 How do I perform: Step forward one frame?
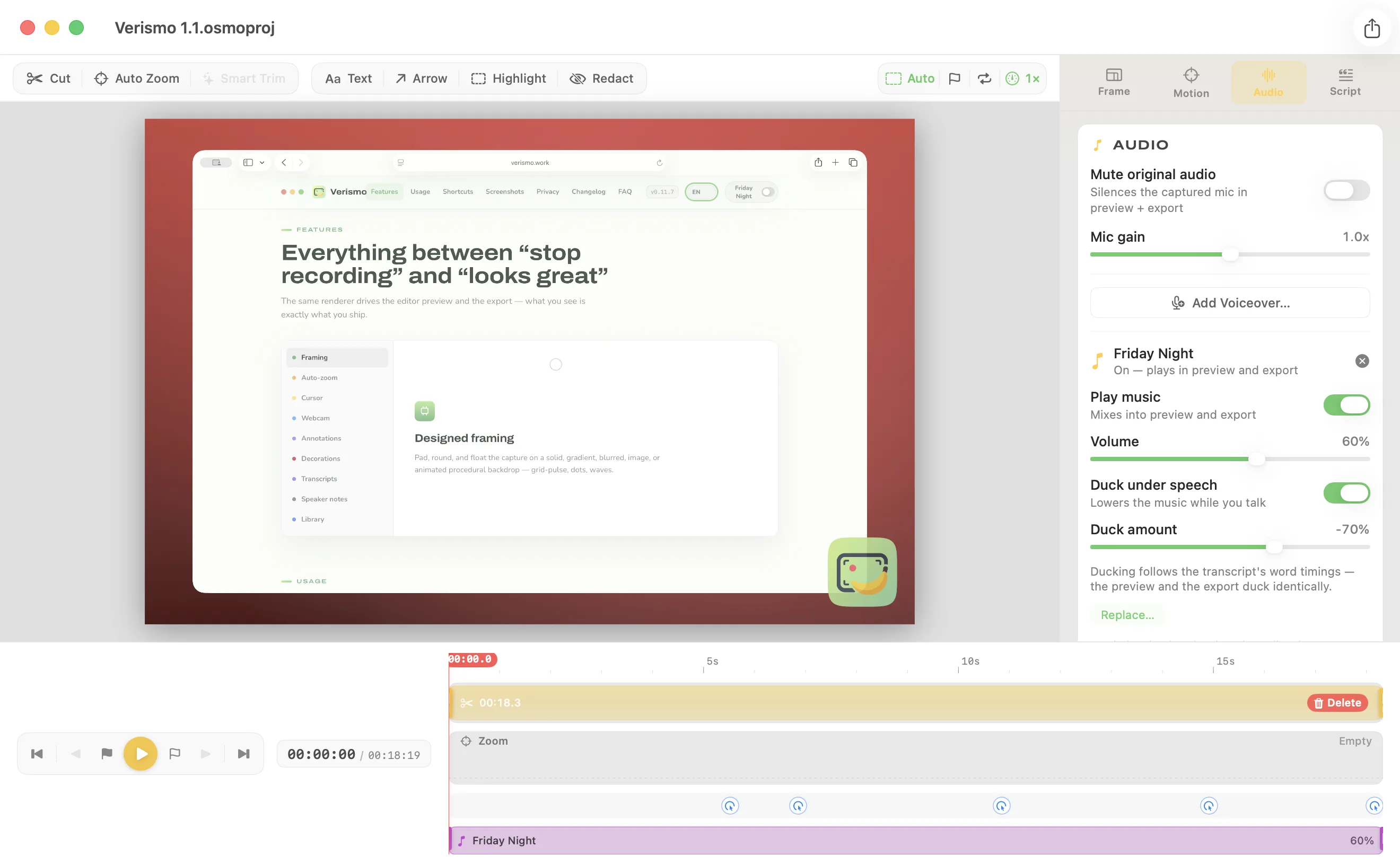pyautogui.click(x=206, y=754)
